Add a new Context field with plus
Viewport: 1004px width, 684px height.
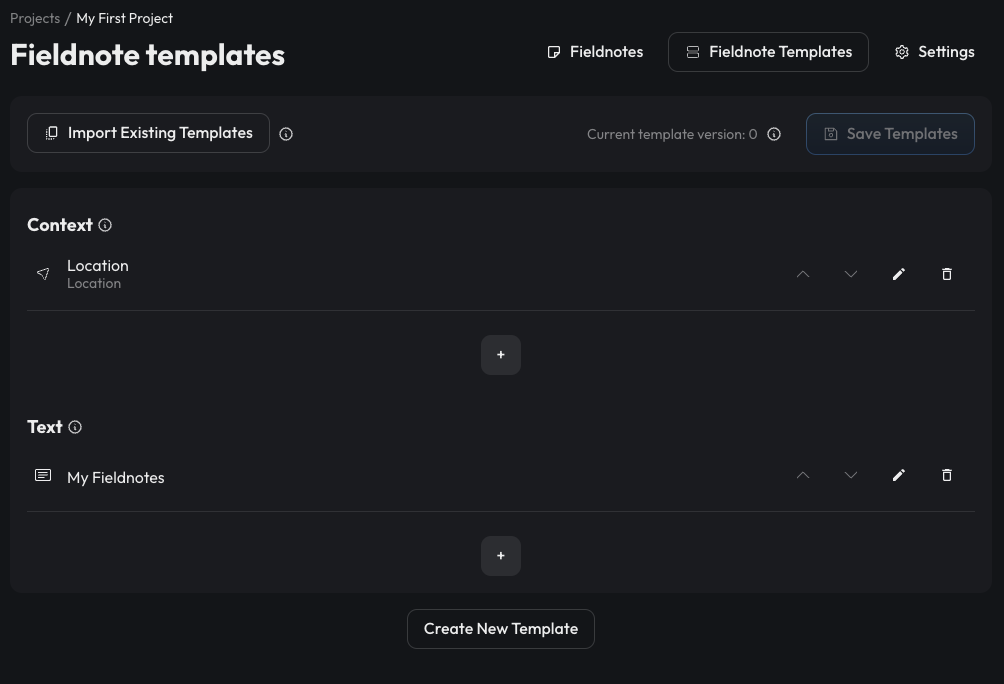pyautogui.click(x=501, y=355)
